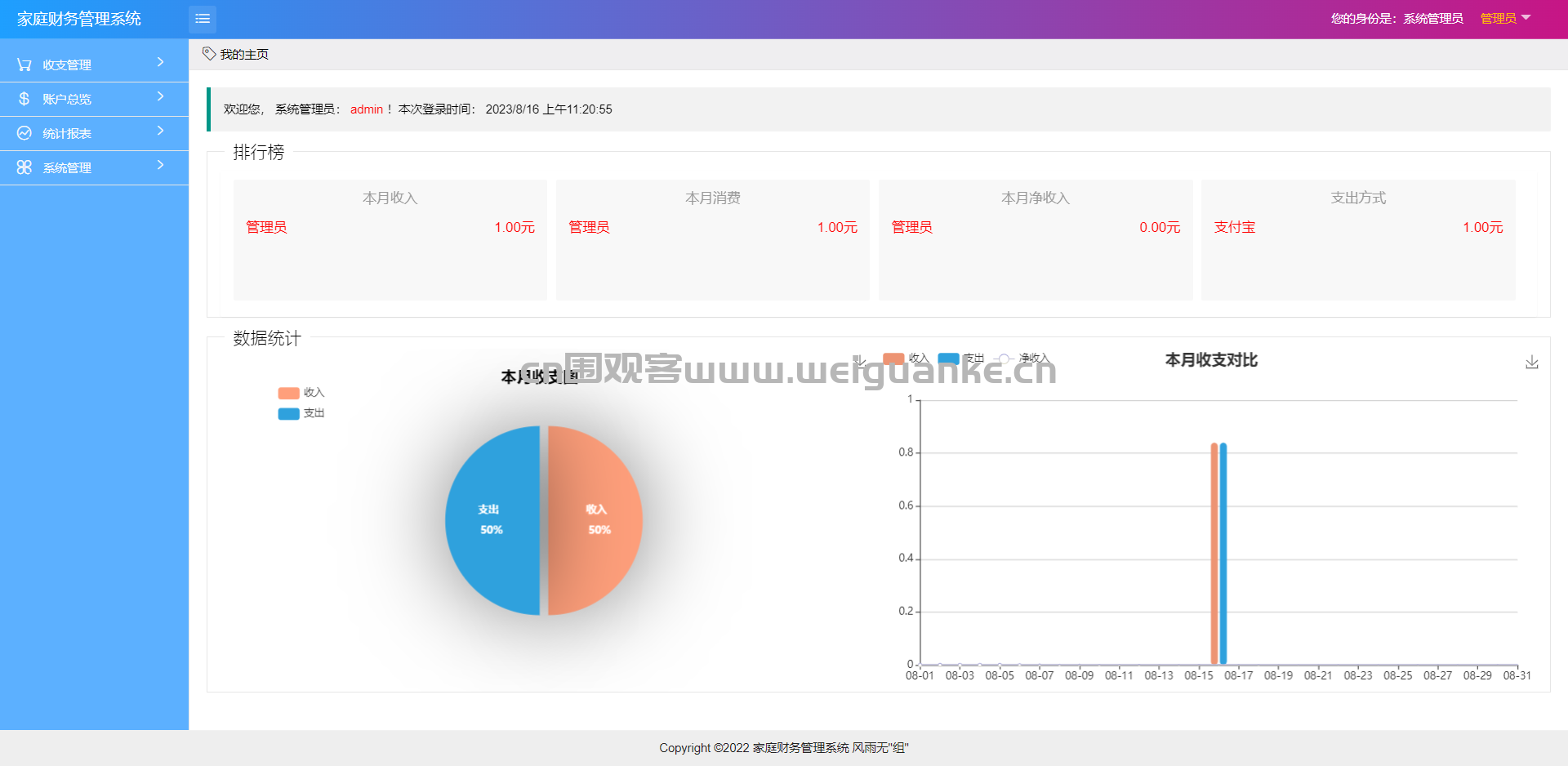Viewport: 1568px width, 766px height.
Task: Click the tag icon beside 我的主页
Action: click(209, 54)
